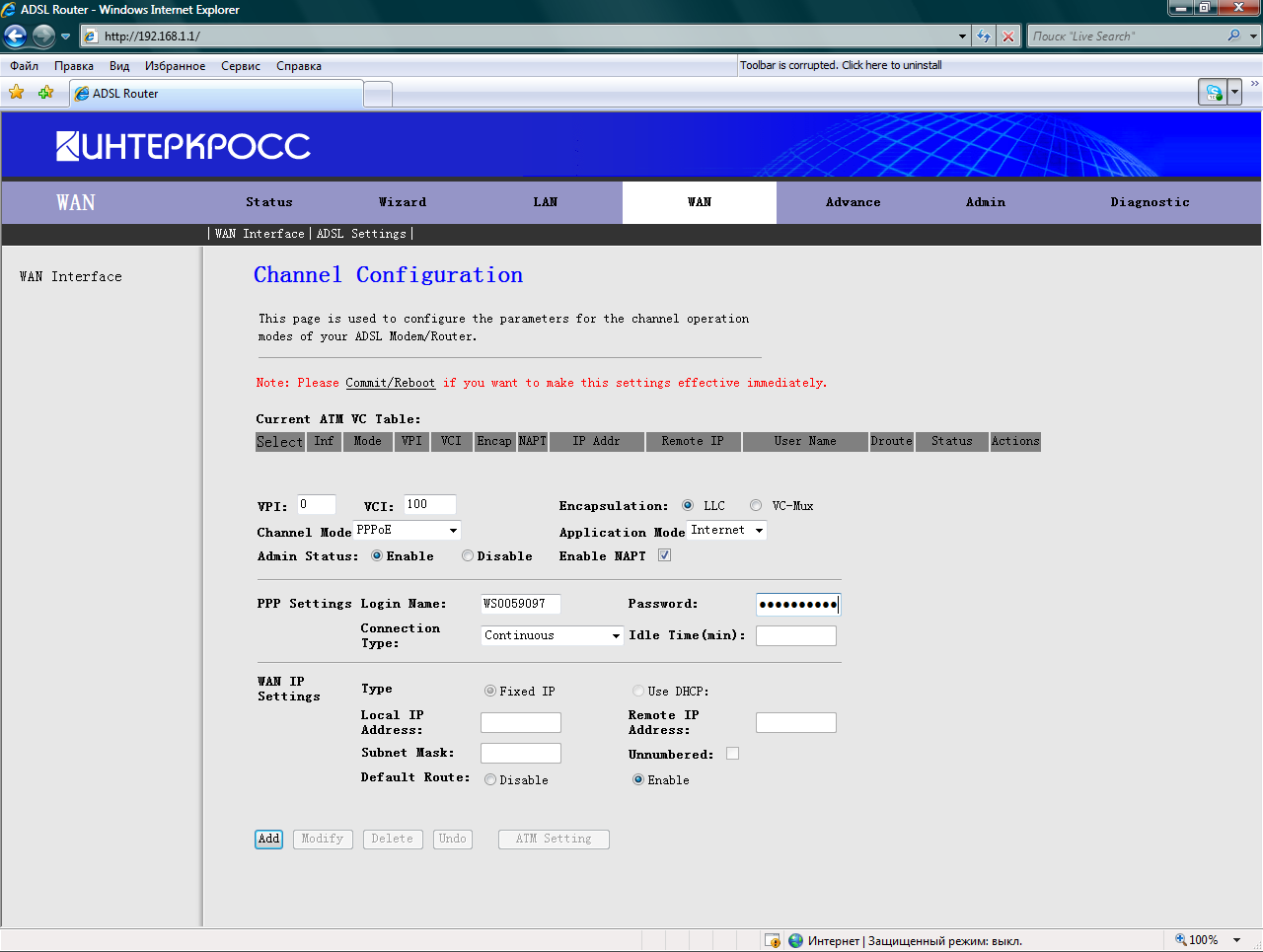Screen dimensions: 1263x952
Task: Toggle the Unnumbered checkbox
Action: point(733,754)
